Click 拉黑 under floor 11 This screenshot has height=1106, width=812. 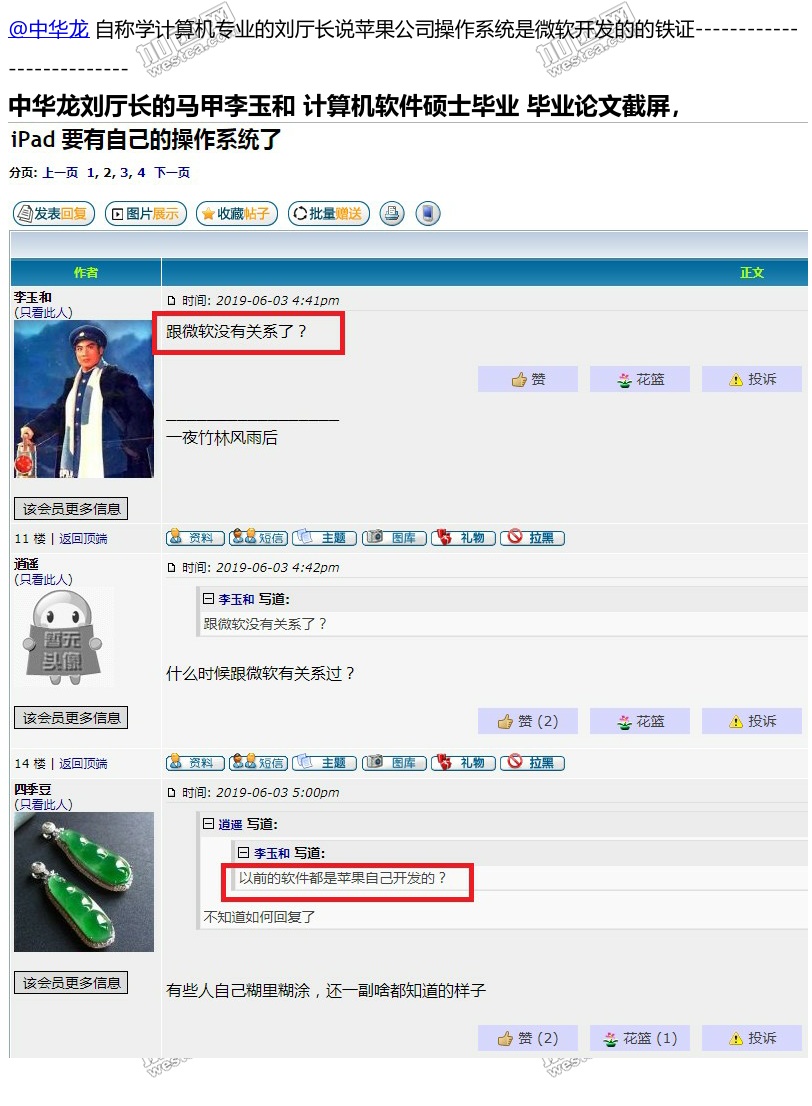click(x=533, y=537)
